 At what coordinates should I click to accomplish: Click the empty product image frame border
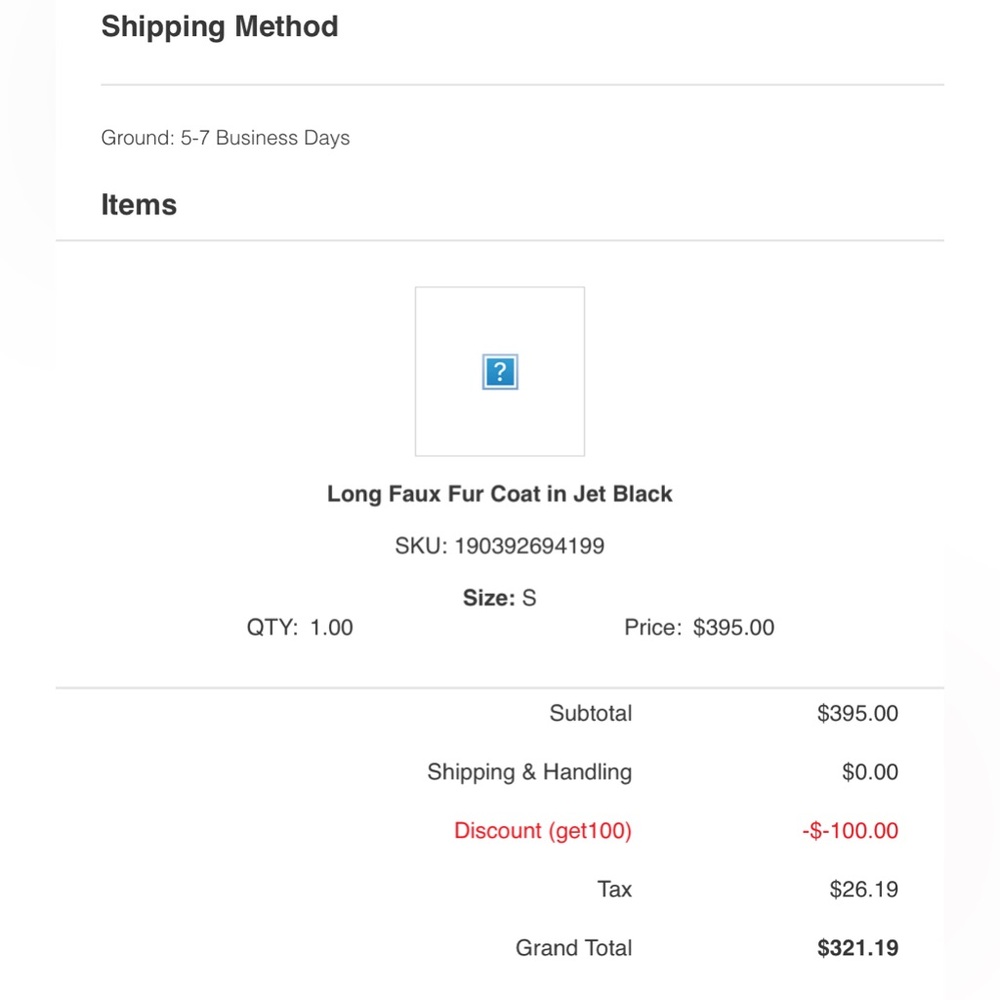416,420
